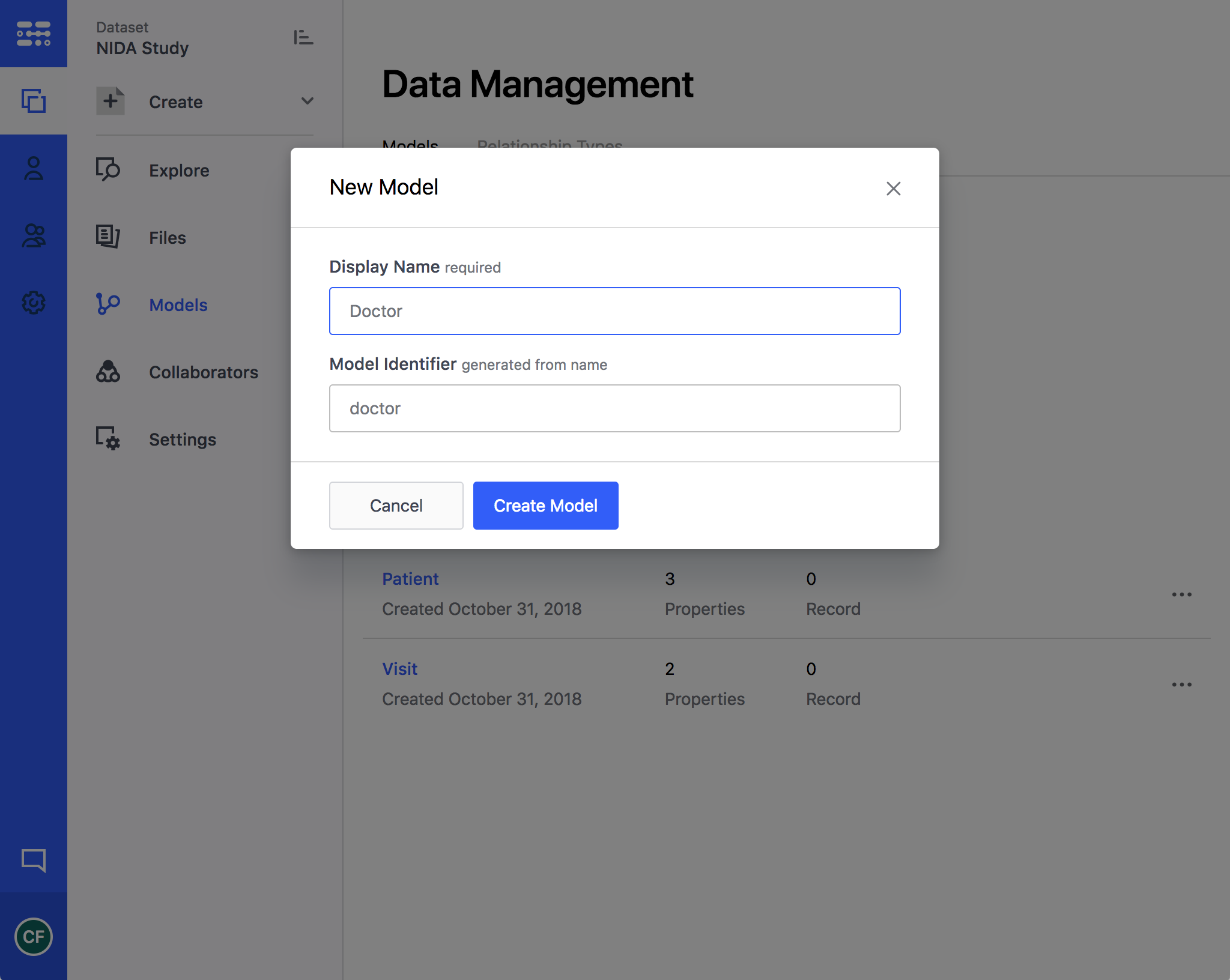
Task: Expand the Create dropdown chevron
Action: tap(307, 101)
